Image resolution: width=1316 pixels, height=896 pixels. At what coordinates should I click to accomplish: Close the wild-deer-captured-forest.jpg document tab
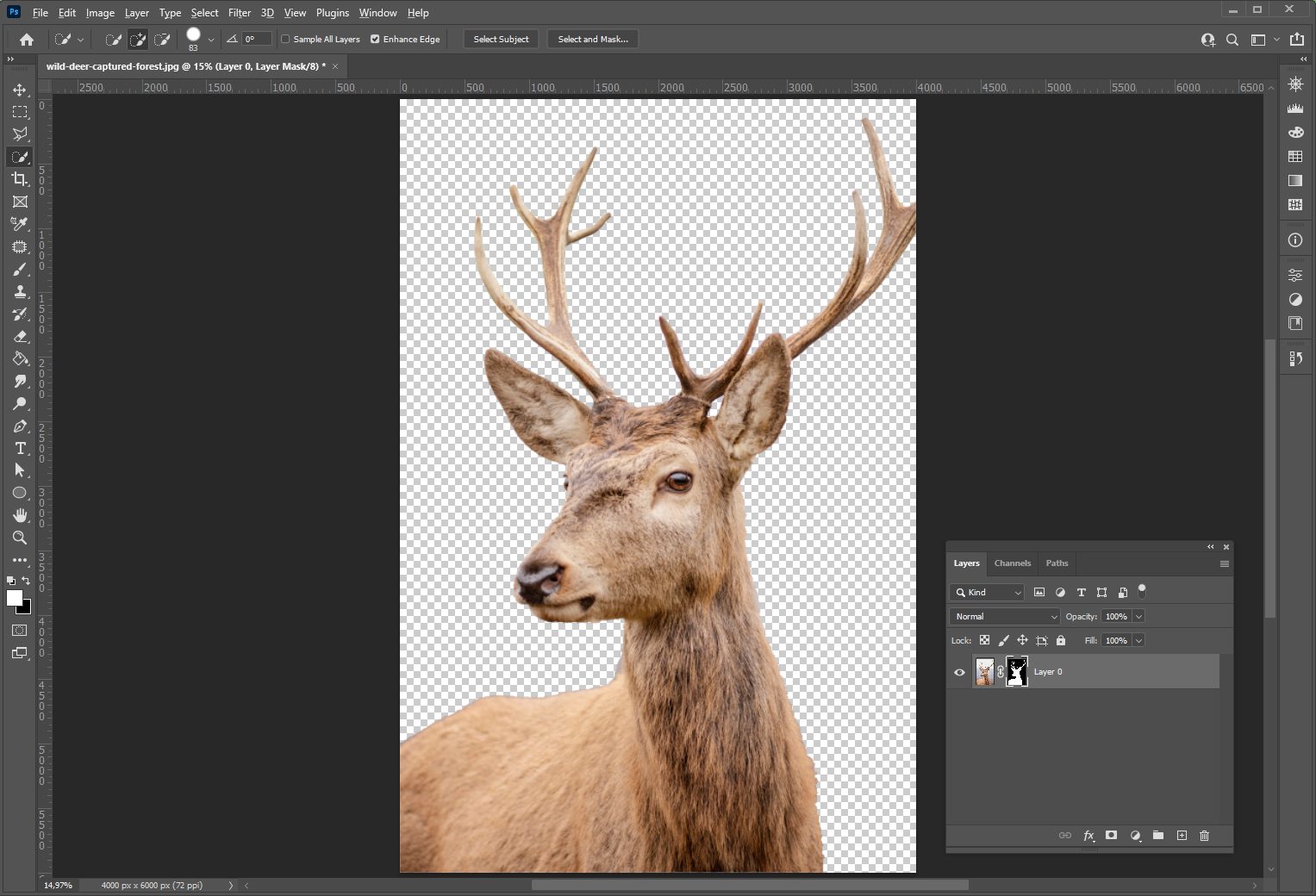(335, 66)
